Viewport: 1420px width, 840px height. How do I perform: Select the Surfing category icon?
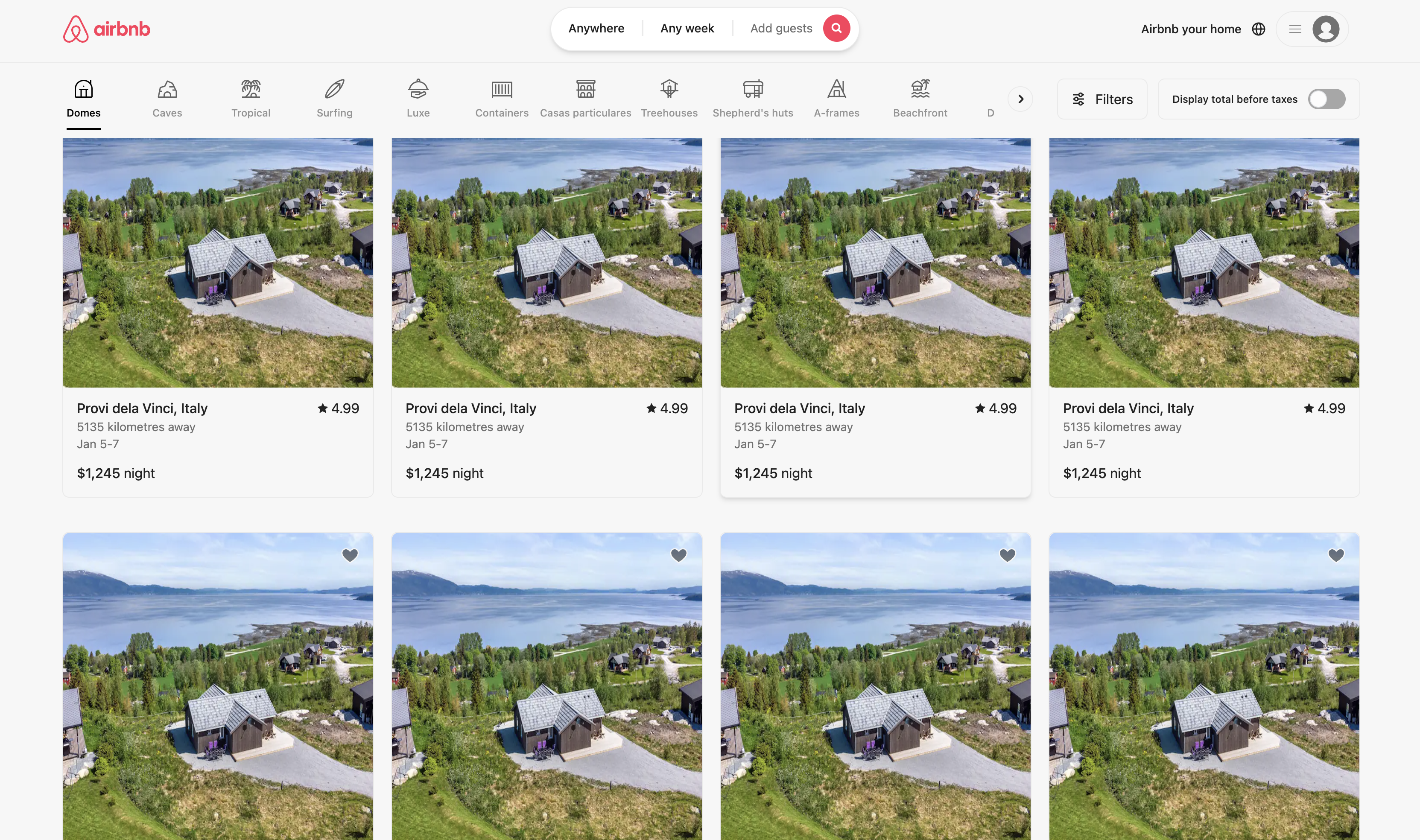point(334,89)
